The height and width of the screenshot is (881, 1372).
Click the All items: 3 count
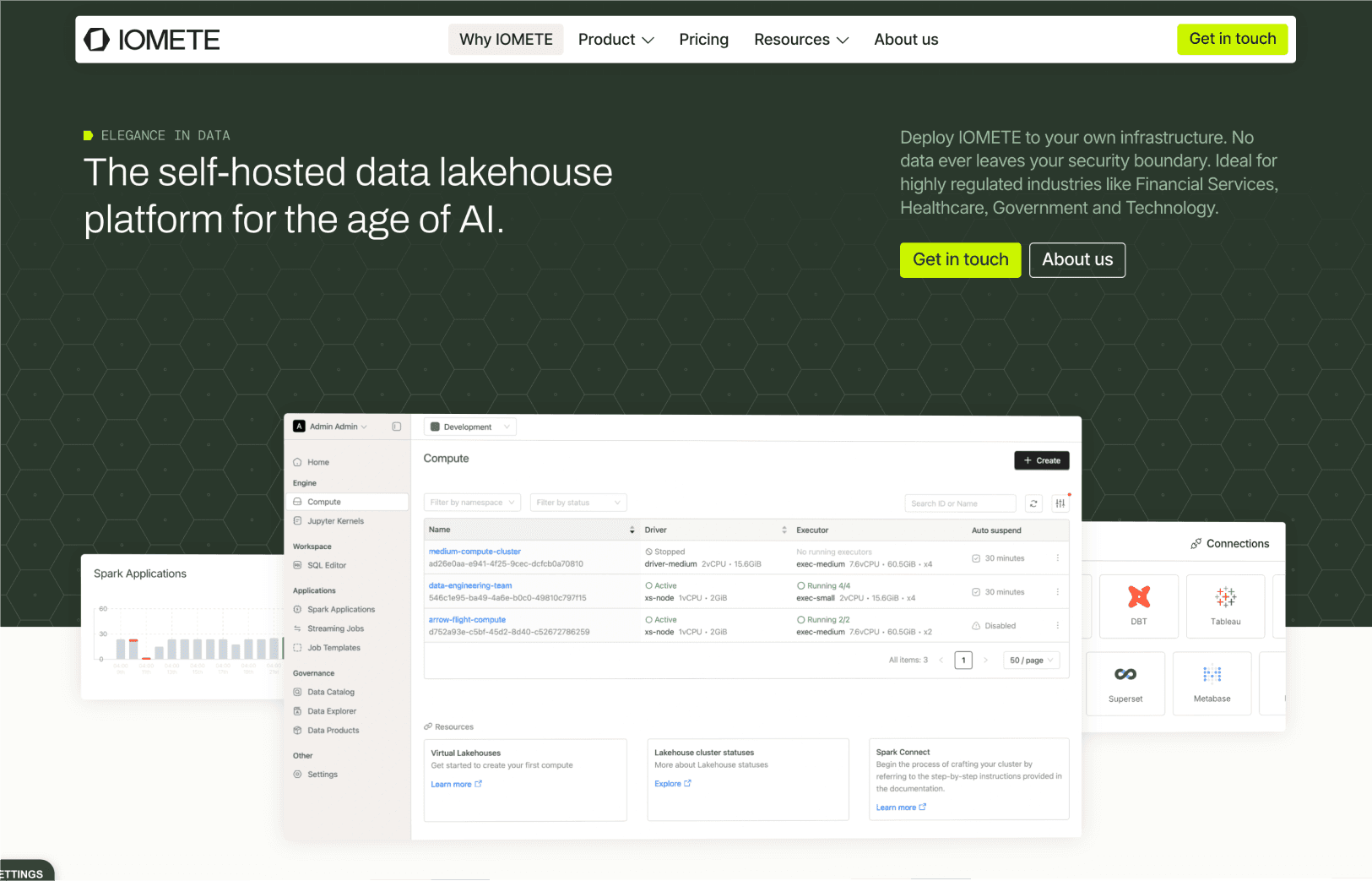[908, 661]
